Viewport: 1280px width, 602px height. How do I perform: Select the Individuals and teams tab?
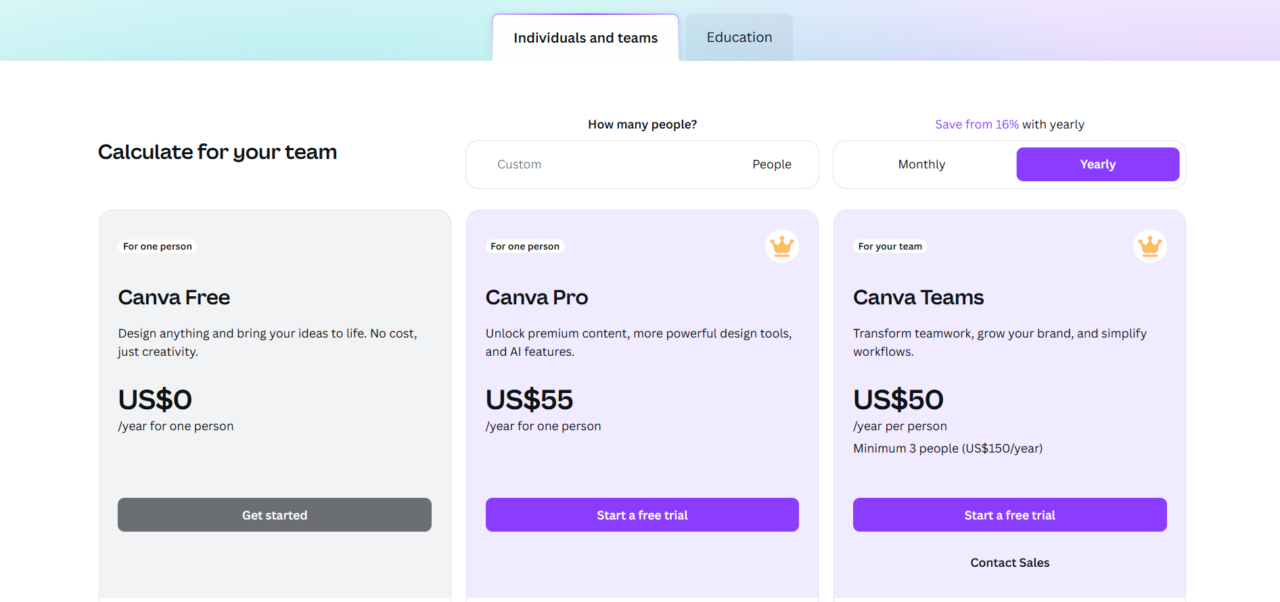(585, 37)
